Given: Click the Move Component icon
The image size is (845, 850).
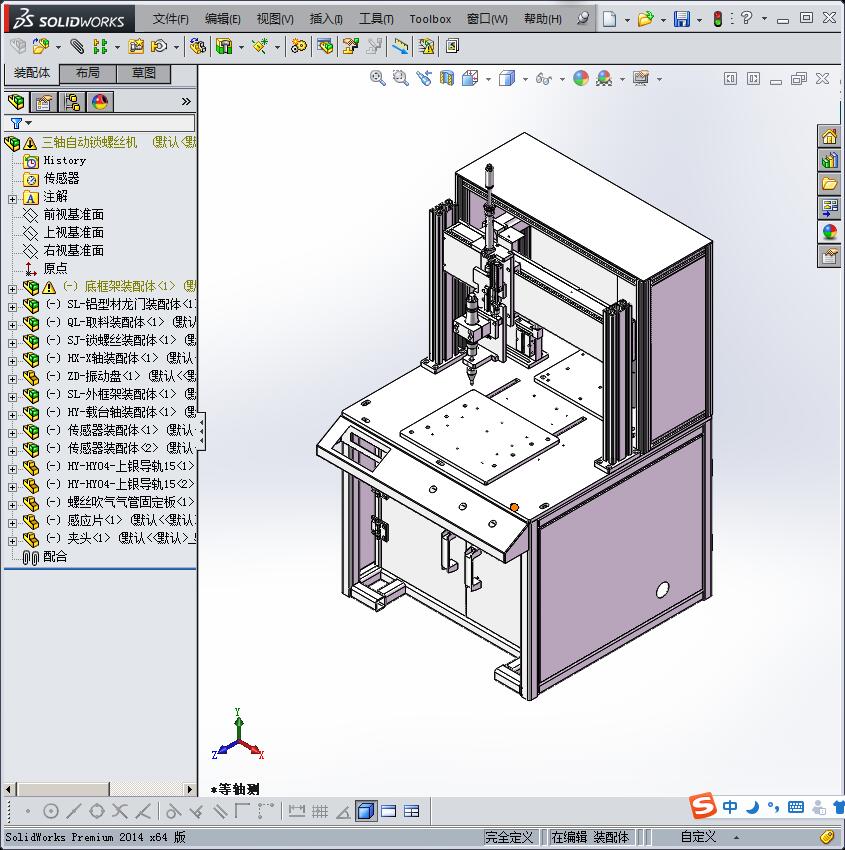Looking at the screenshot, I should [159, 47].
